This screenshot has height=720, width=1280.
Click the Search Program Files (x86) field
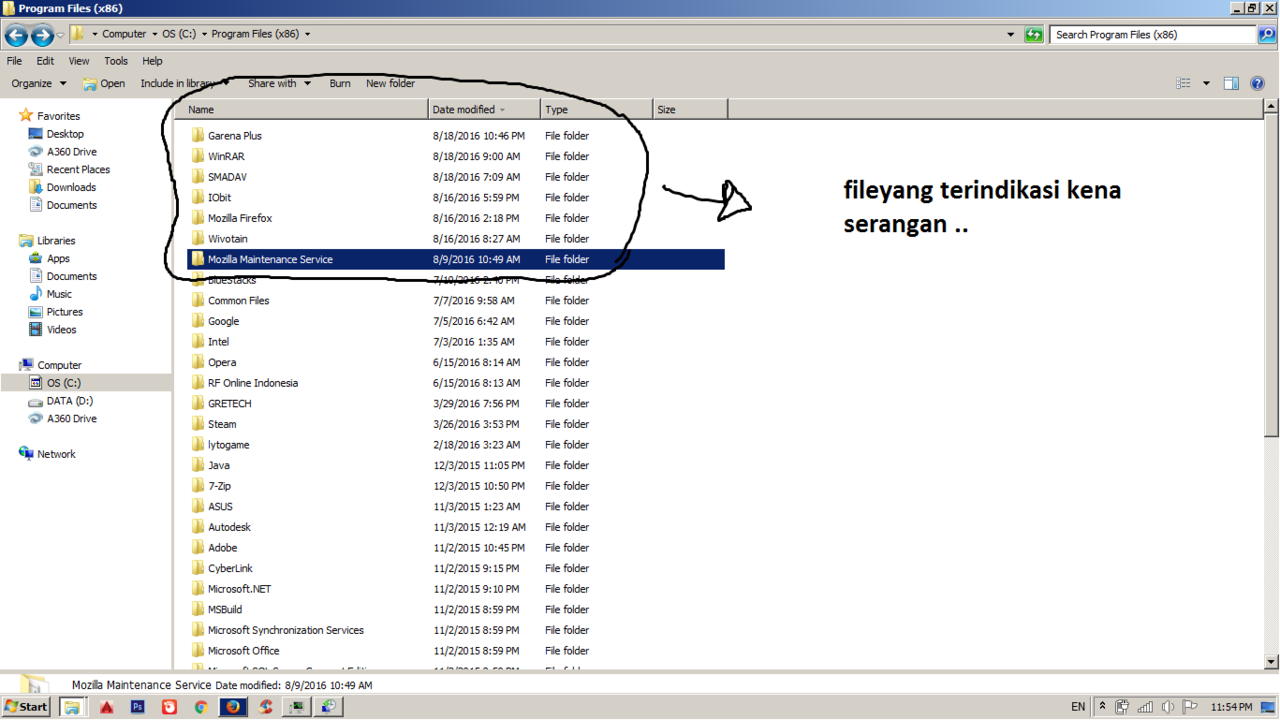1154,34
